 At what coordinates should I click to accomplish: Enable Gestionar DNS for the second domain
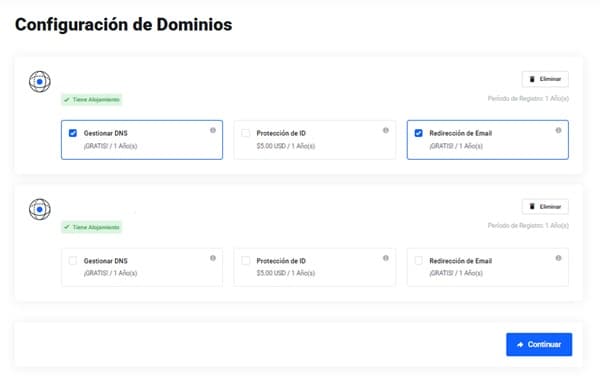coord(73,261)
